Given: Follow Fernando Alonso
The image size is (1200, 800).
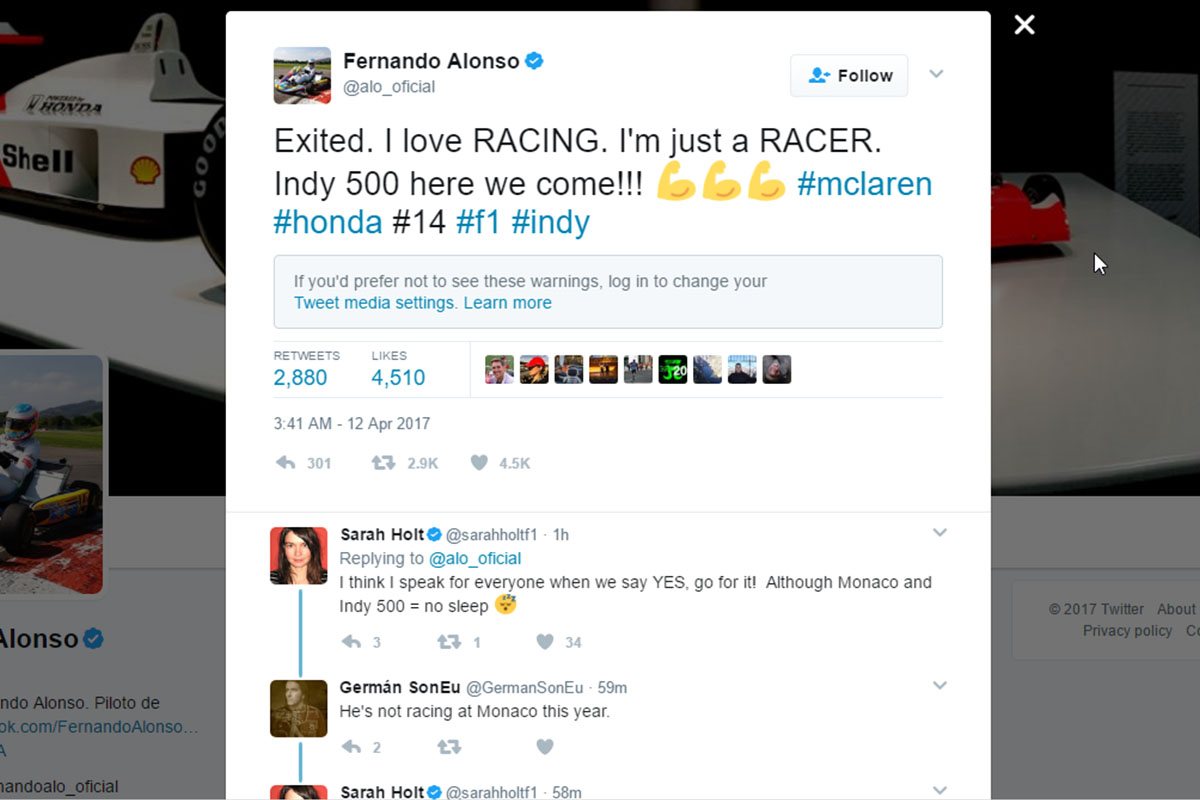Looking at the screenshot, I should 849,76.
